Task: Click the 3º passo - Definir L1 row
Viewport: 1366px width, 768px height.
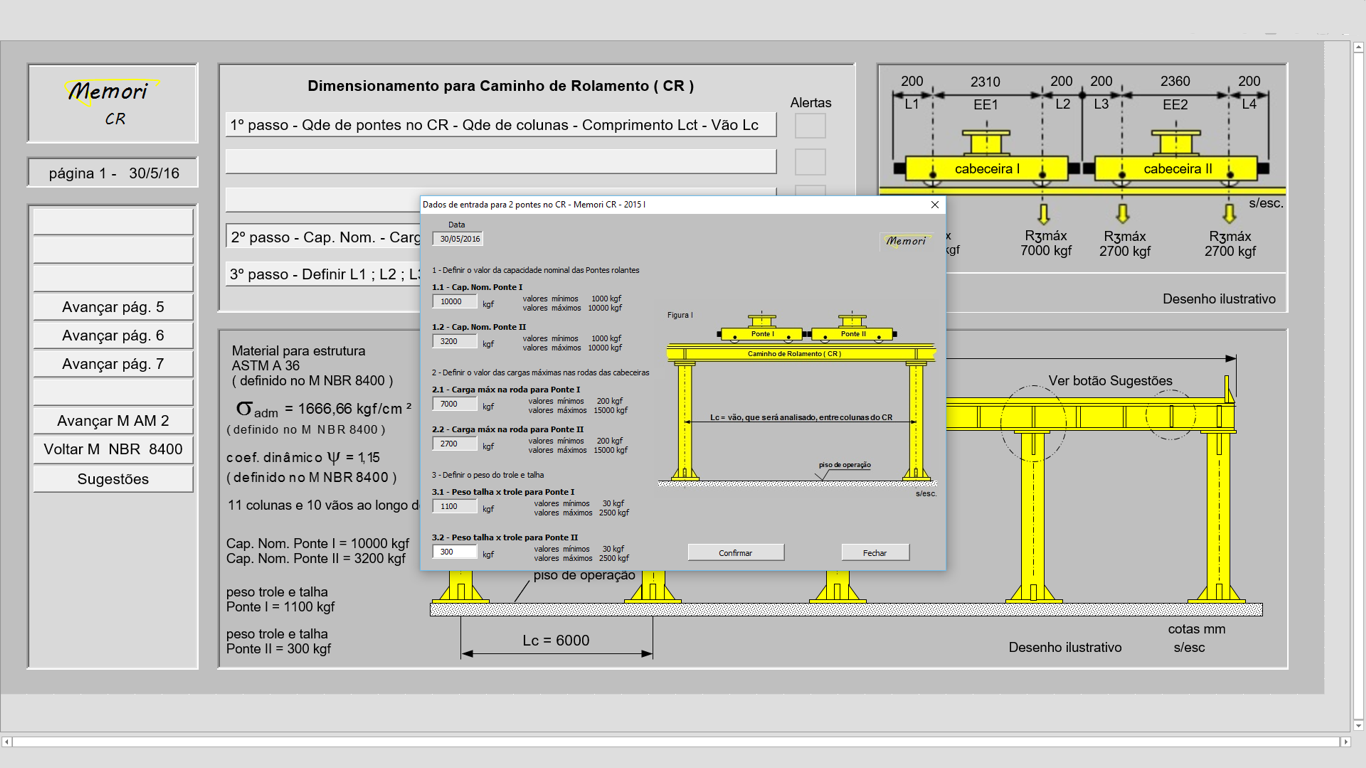Action: [324, 274]
